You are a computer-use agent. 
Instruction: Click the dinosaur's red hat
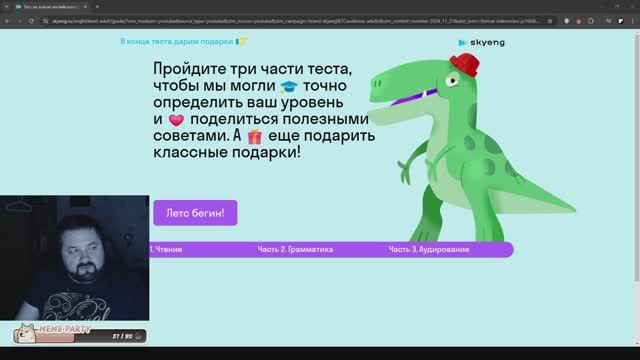pyautogui.click(x=464, y=64)
